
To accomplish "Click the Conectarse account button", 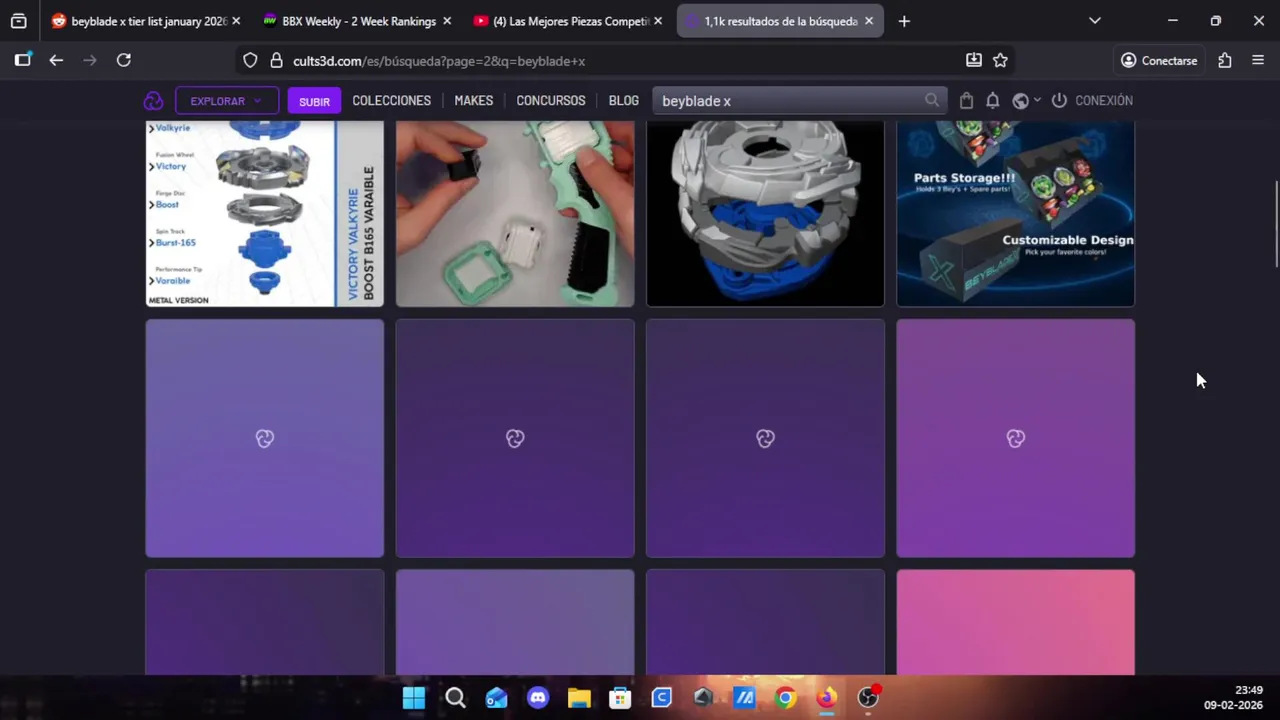I will [x=1159, y=61].
